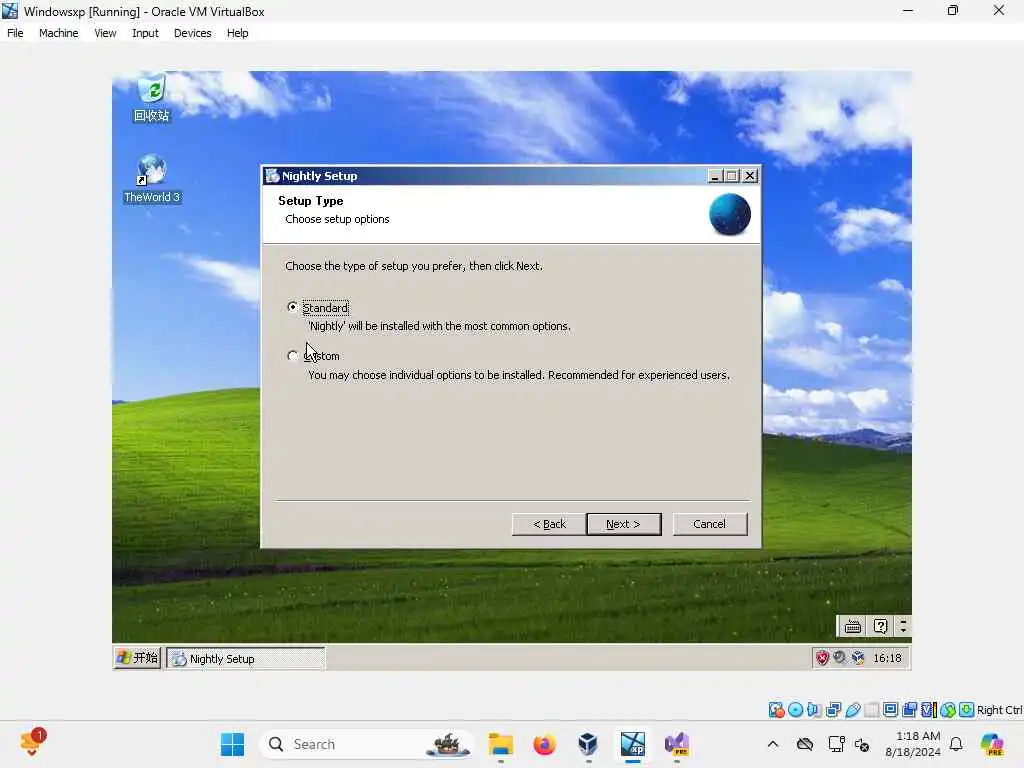Open the Input menu
This screenshot has height=768, width=1024.
(x=145, y=33)
